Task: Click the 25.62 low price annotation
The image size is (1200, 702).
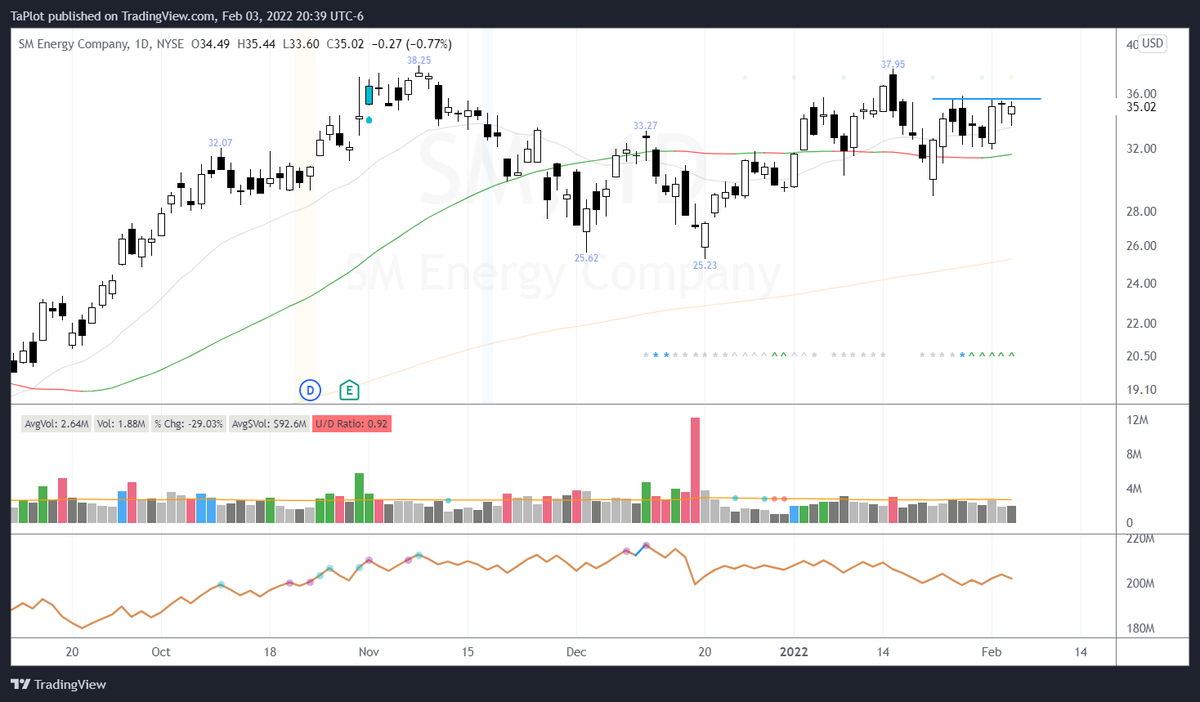Action: pyautogui.click(x=586, y=257)
